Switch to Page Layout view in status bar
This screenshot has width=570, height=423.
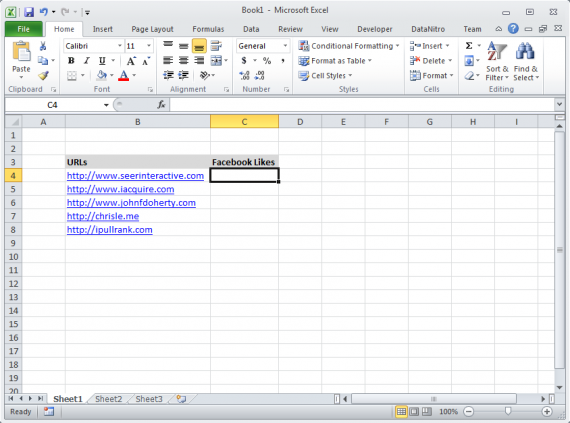414,411
